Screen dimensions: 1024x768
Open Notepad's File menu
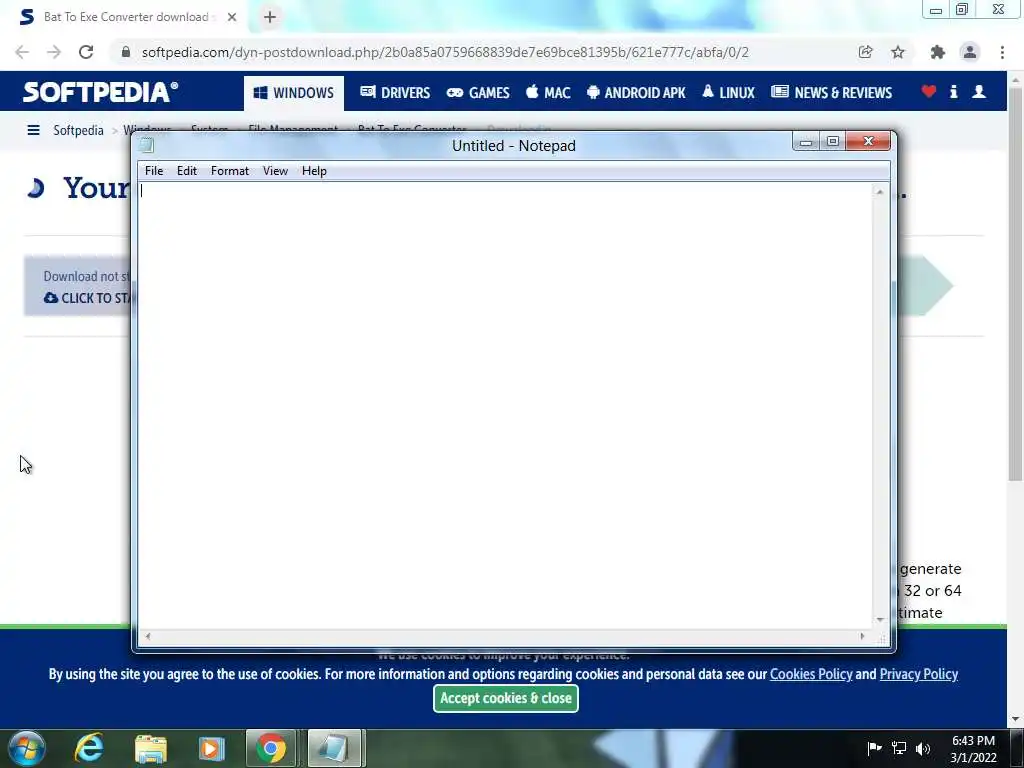click(x=154, y=170)
